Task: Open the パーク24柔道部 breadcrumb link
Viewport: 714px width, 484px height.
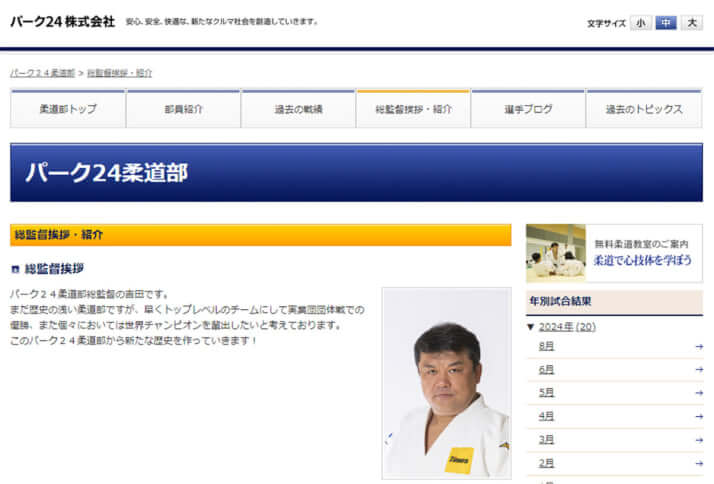Action: pyautogui.click(x=42, y=73)
